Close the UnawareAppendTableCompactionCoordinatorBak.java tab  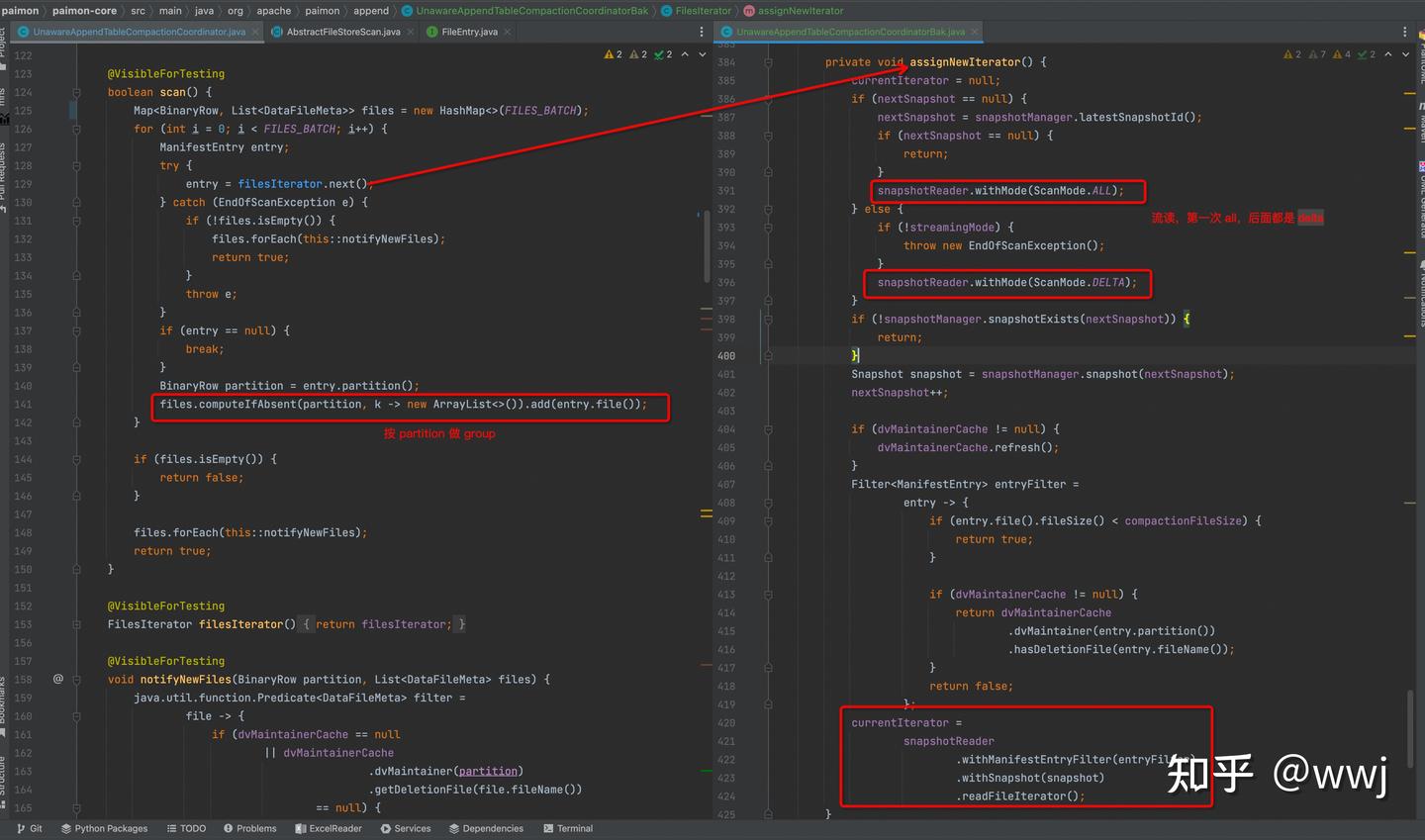975,32
